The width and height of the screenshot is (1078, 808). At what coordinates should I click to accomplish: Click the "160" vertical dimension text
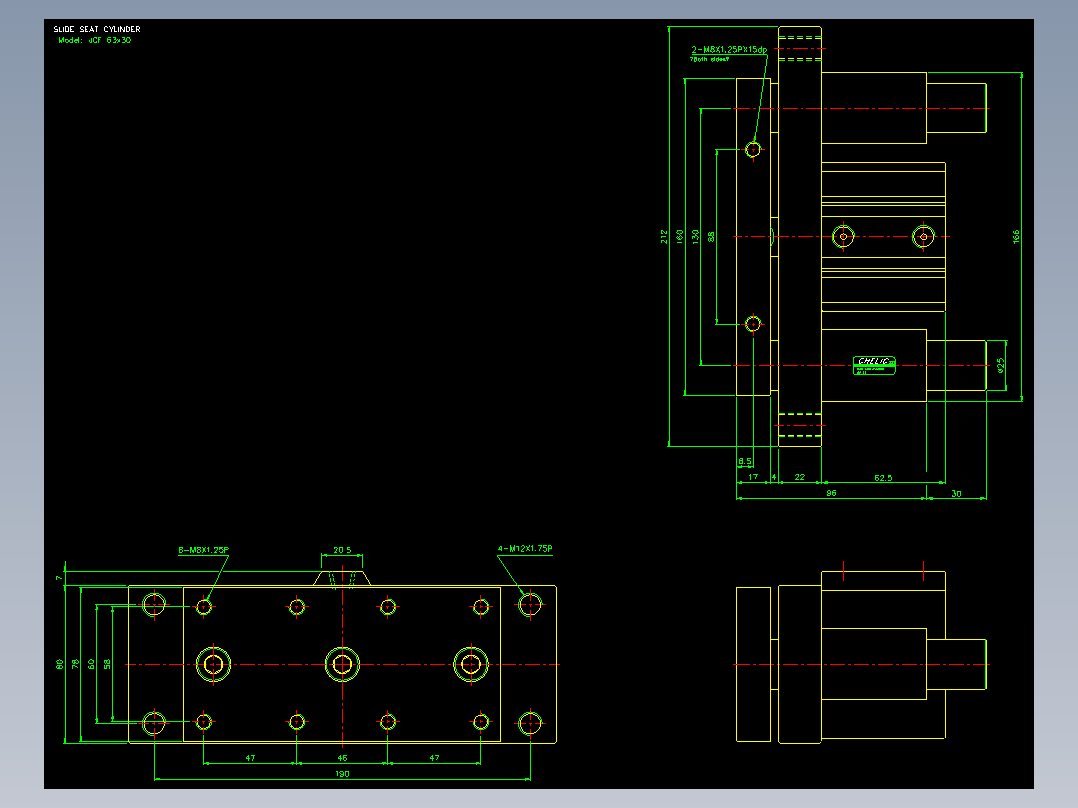pos(679,237)
